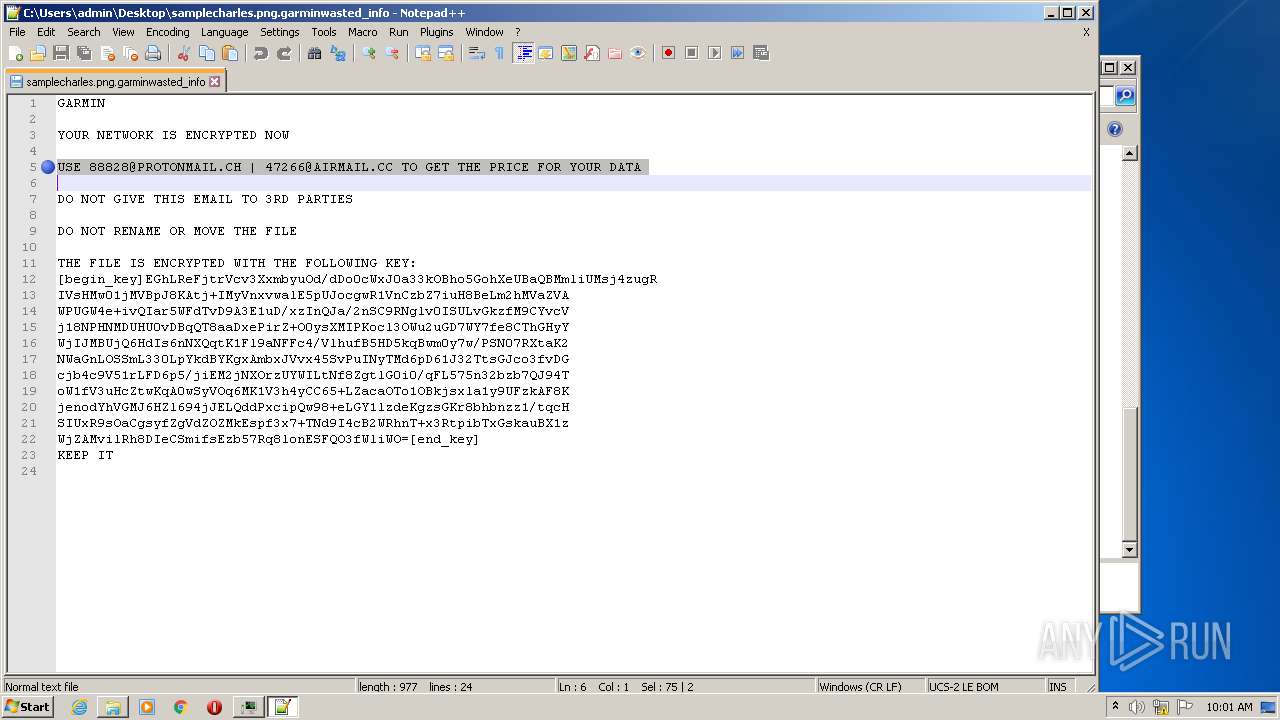Click the Zoom Out toolbar icon
The image size is (1280, 720).
click(392, 53)
